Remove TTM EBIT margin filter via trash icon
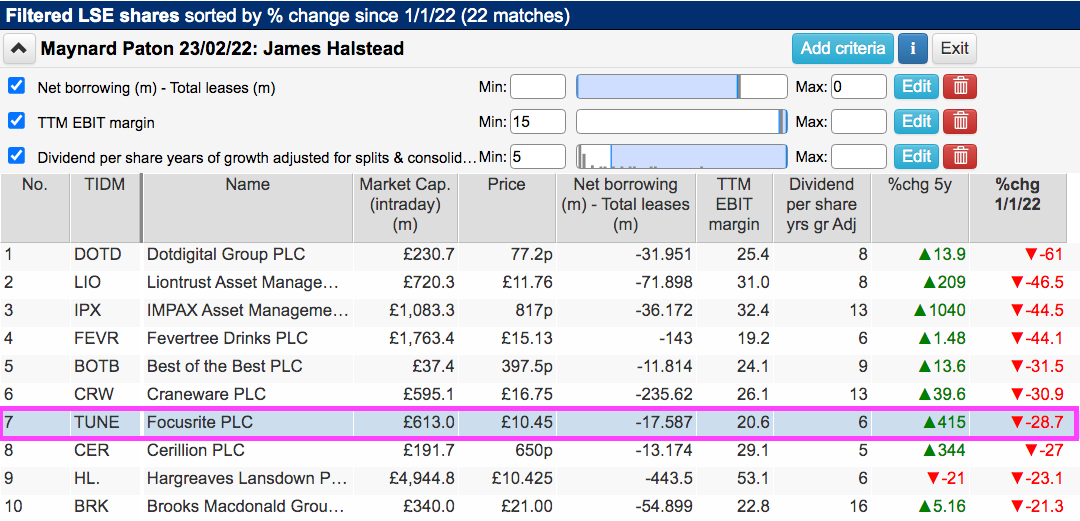Screen dimensions: 1080x521 [x=959, y=122]
